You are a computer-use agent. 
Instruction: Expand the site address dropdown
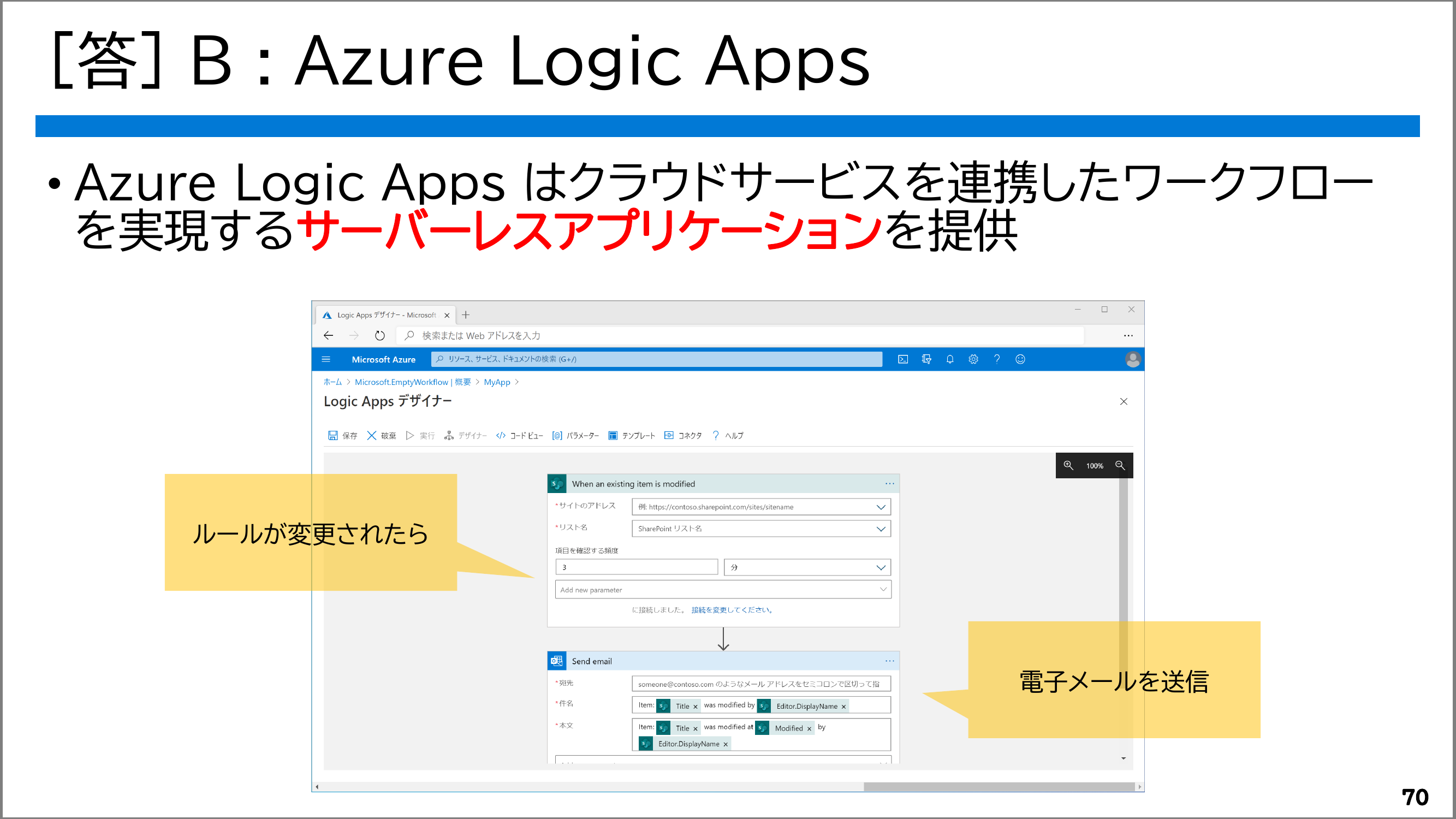click(880, 507)
